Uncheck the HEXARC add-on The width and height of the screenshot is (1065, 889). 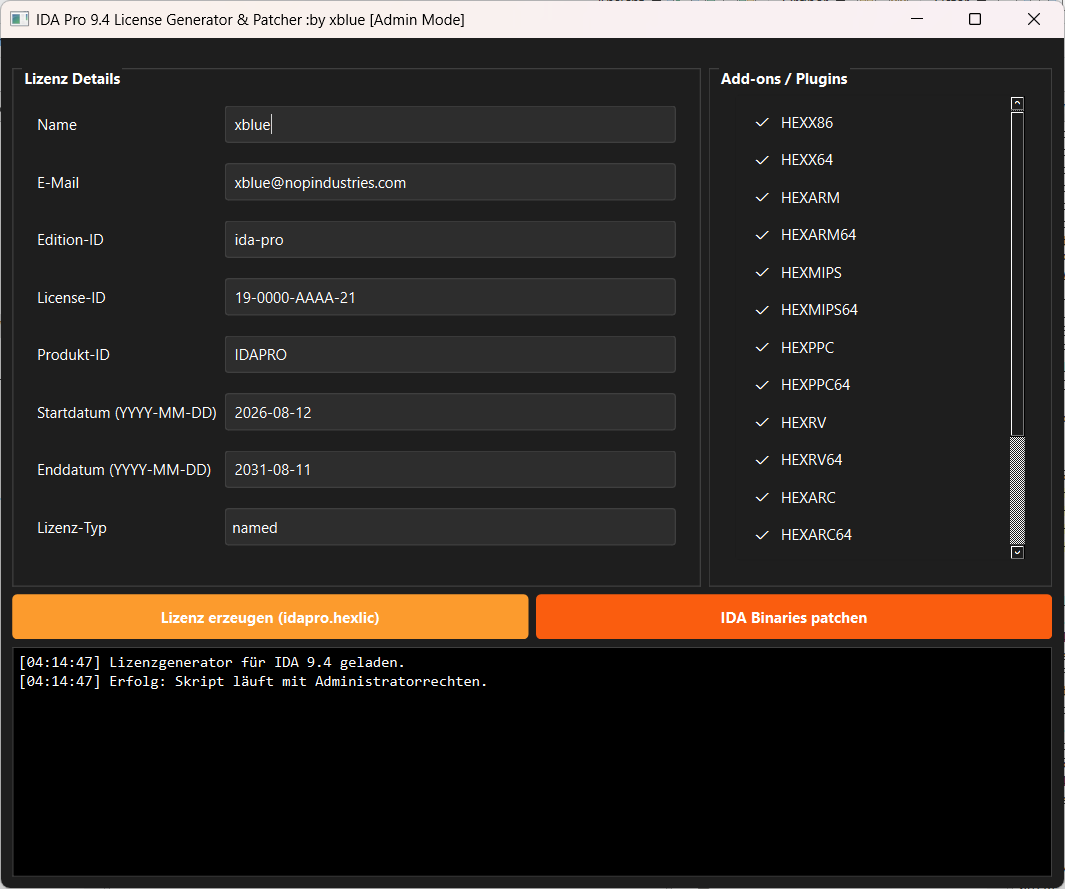(x=762, y=498)
